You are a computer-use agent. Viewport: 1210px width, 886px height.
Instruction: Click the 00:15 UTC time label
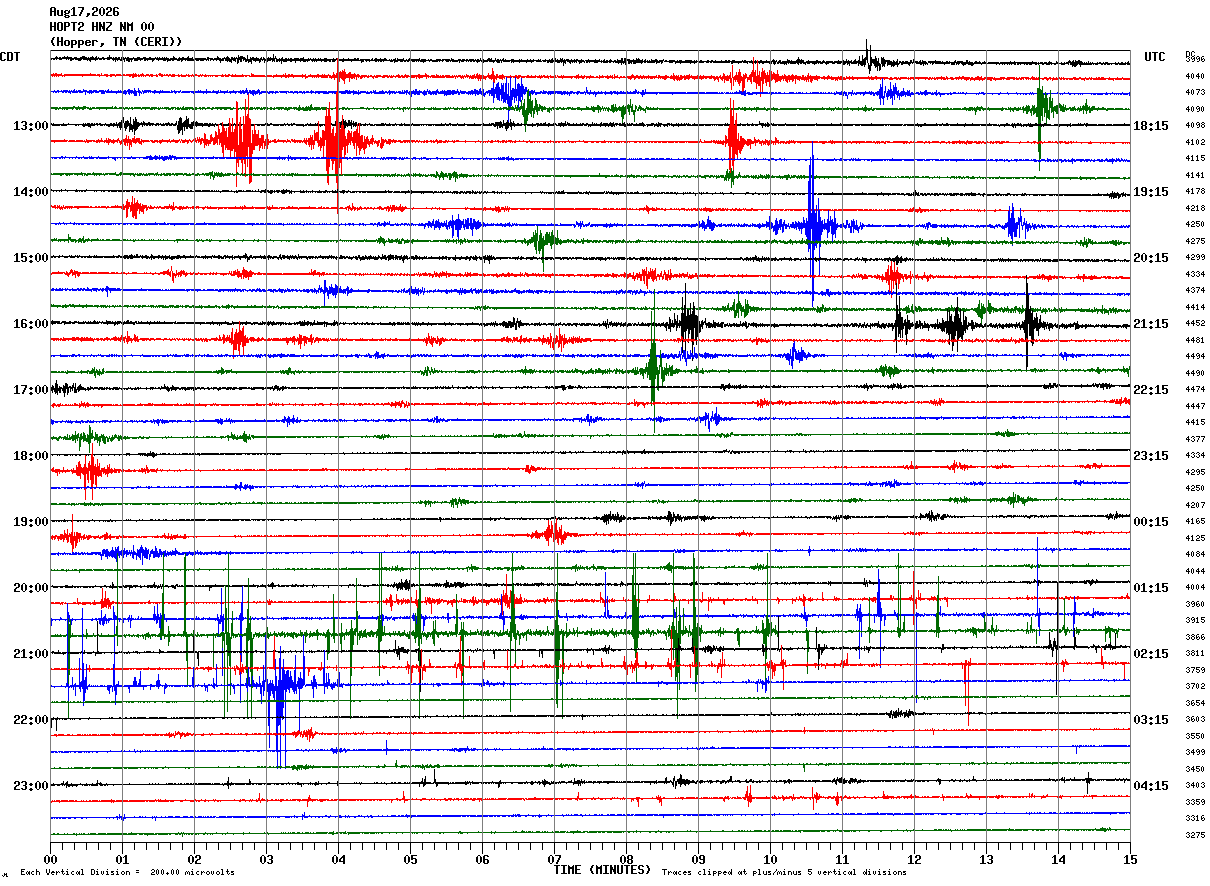coord(1151,522)
